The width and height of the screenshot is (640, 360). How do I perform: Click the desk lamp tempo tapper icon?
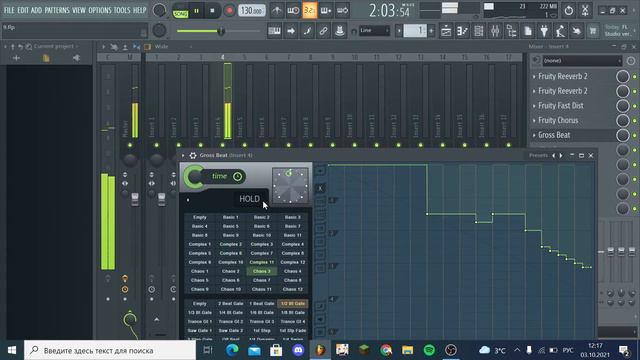(560, 31)
